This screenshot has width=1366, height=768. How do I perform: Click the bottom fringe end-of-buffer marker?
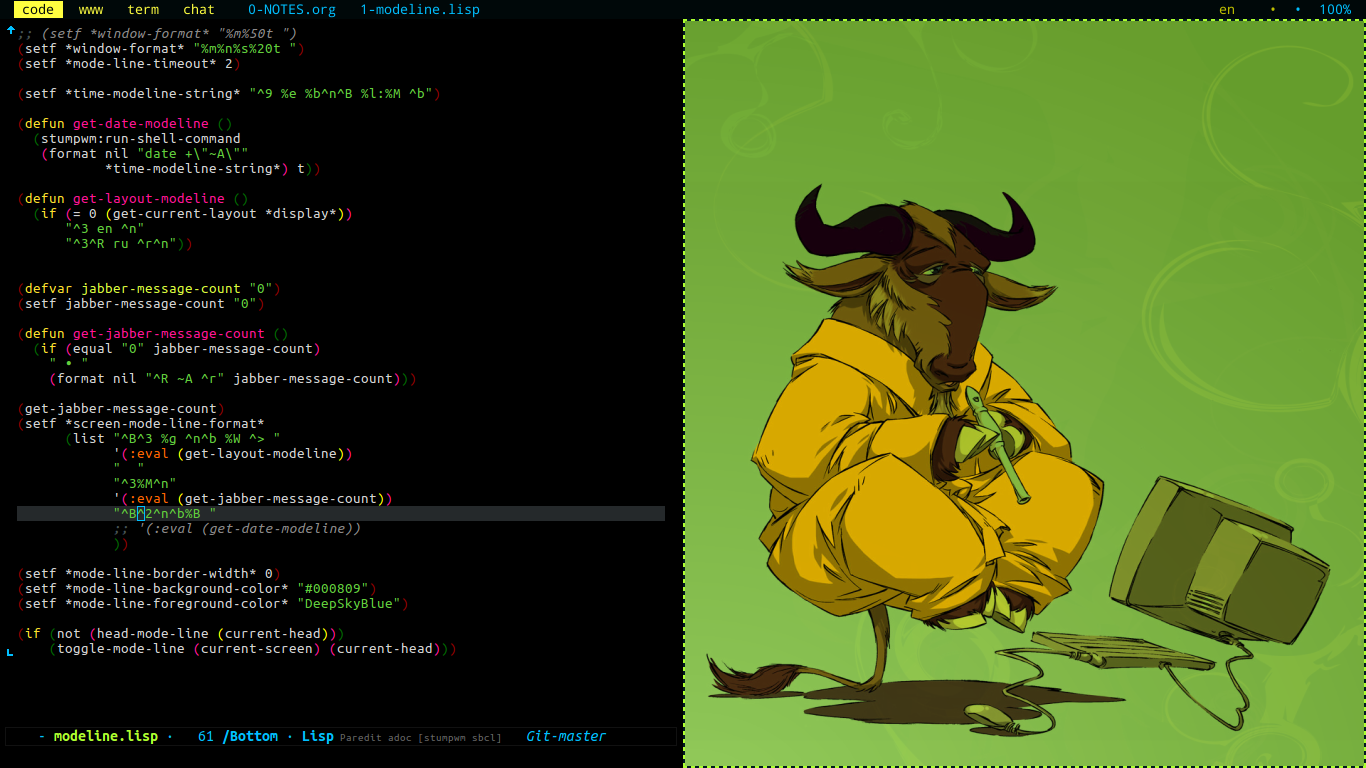pos(10,652)
